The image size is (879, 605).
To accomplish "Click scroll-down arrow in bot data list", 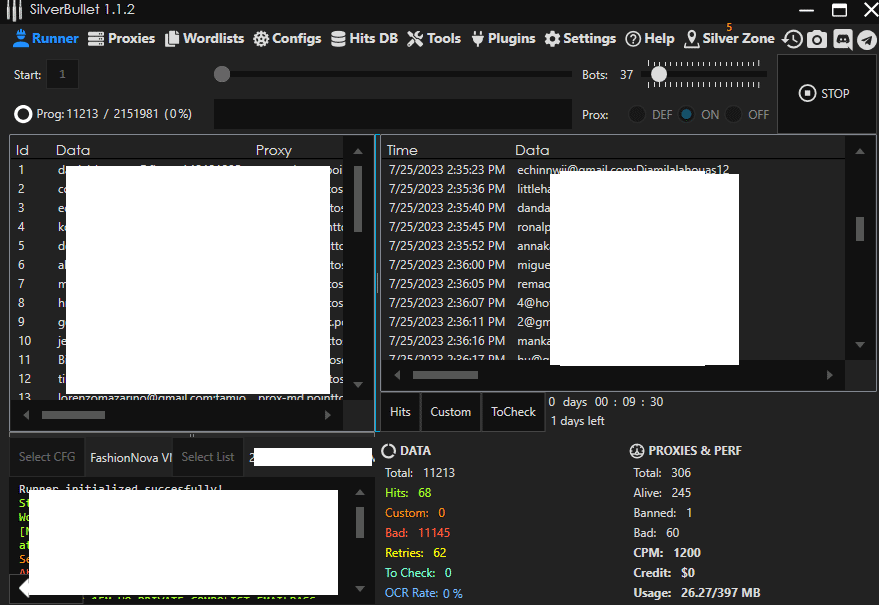I will [358, 385].
